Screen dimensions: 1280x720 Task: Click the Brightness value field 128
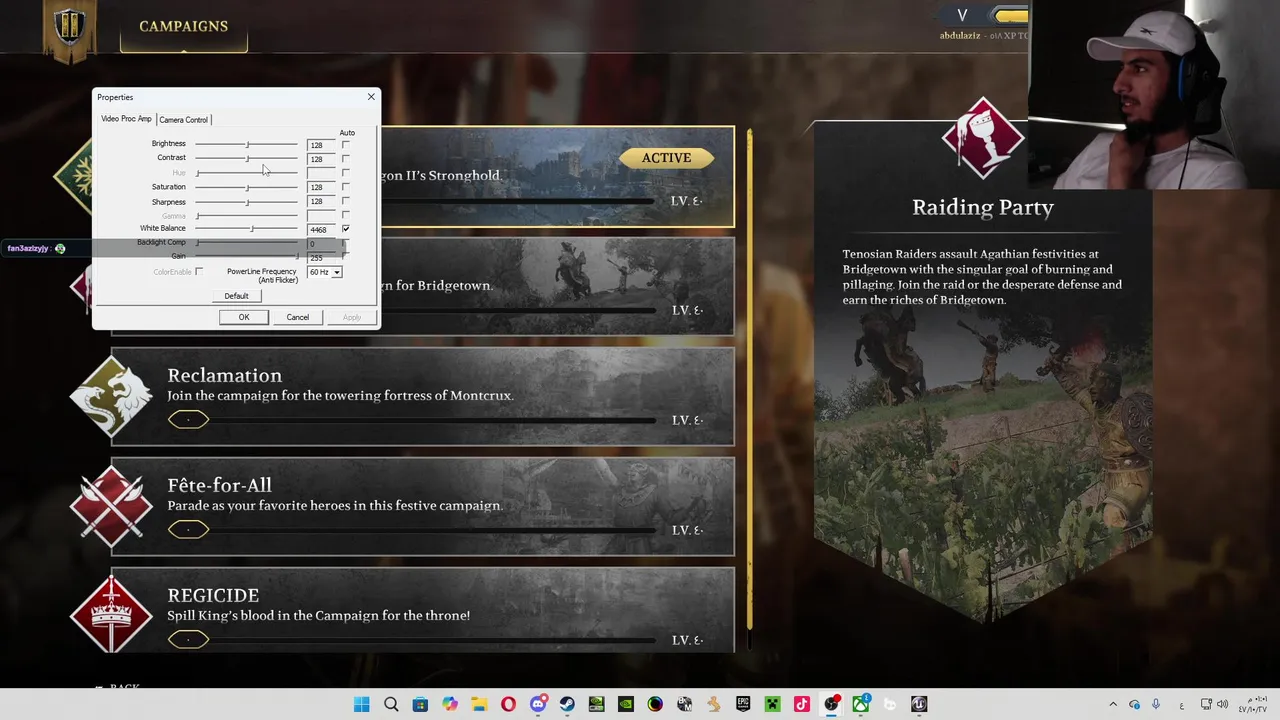pyautogui.click(x=321, y=145)
